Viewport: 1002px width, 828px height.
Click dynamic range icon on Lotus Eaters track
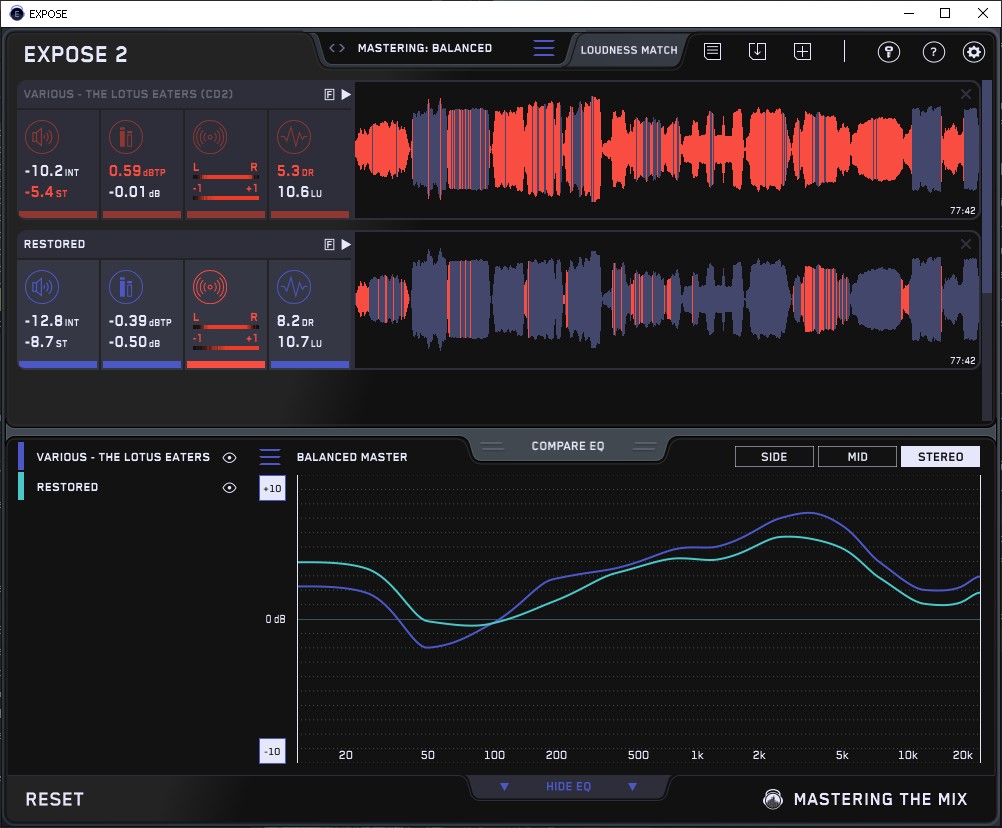pos(294,137)
